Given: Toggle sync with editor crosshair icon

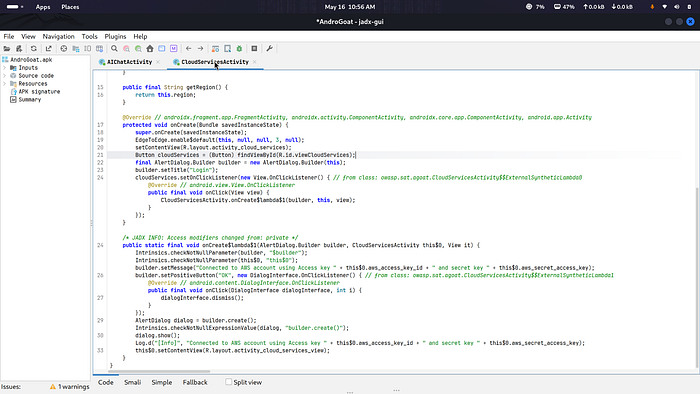Looking at the screenshot, I should 64,49.
